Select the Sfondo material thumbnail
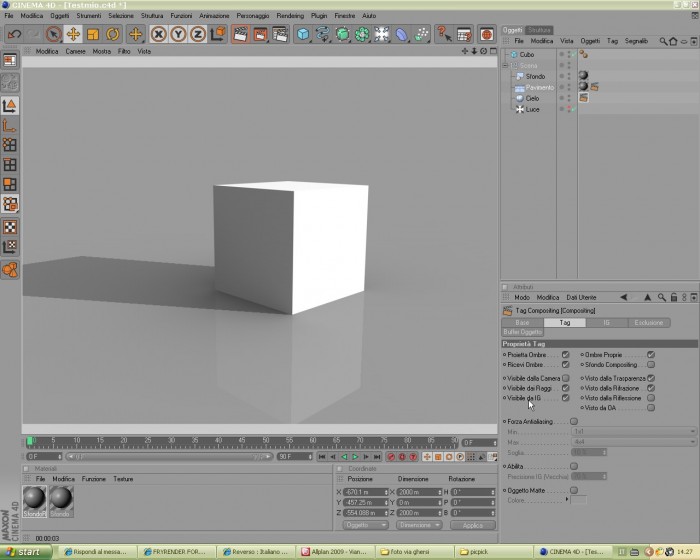Viewport: 700px width, 560px height. click(x=61, y=501)
